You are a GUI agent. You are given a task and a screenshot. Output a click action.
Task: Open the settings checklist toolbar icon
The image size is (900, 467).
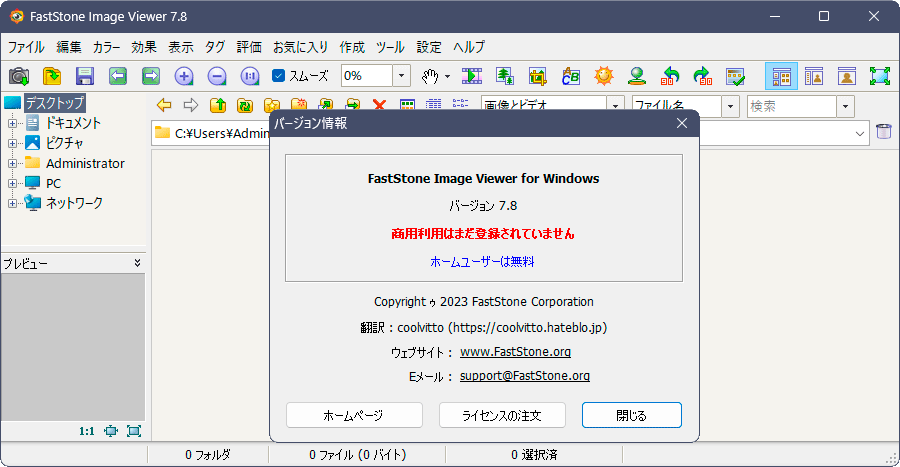735,76
